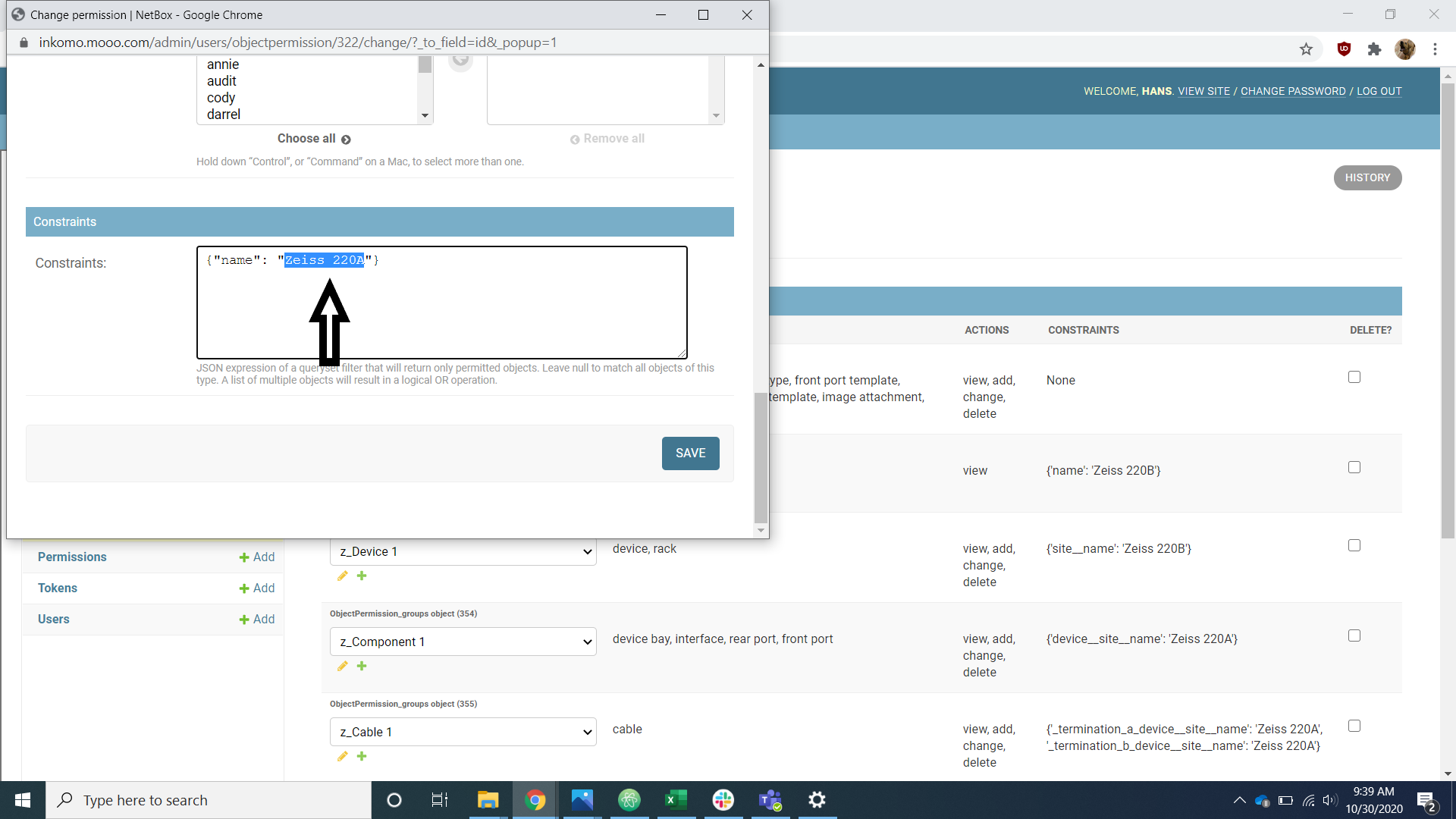Screen dimensions: 1456x819
Task: Click the edit pencil under z_Device 1
Action: coord(343,576)
